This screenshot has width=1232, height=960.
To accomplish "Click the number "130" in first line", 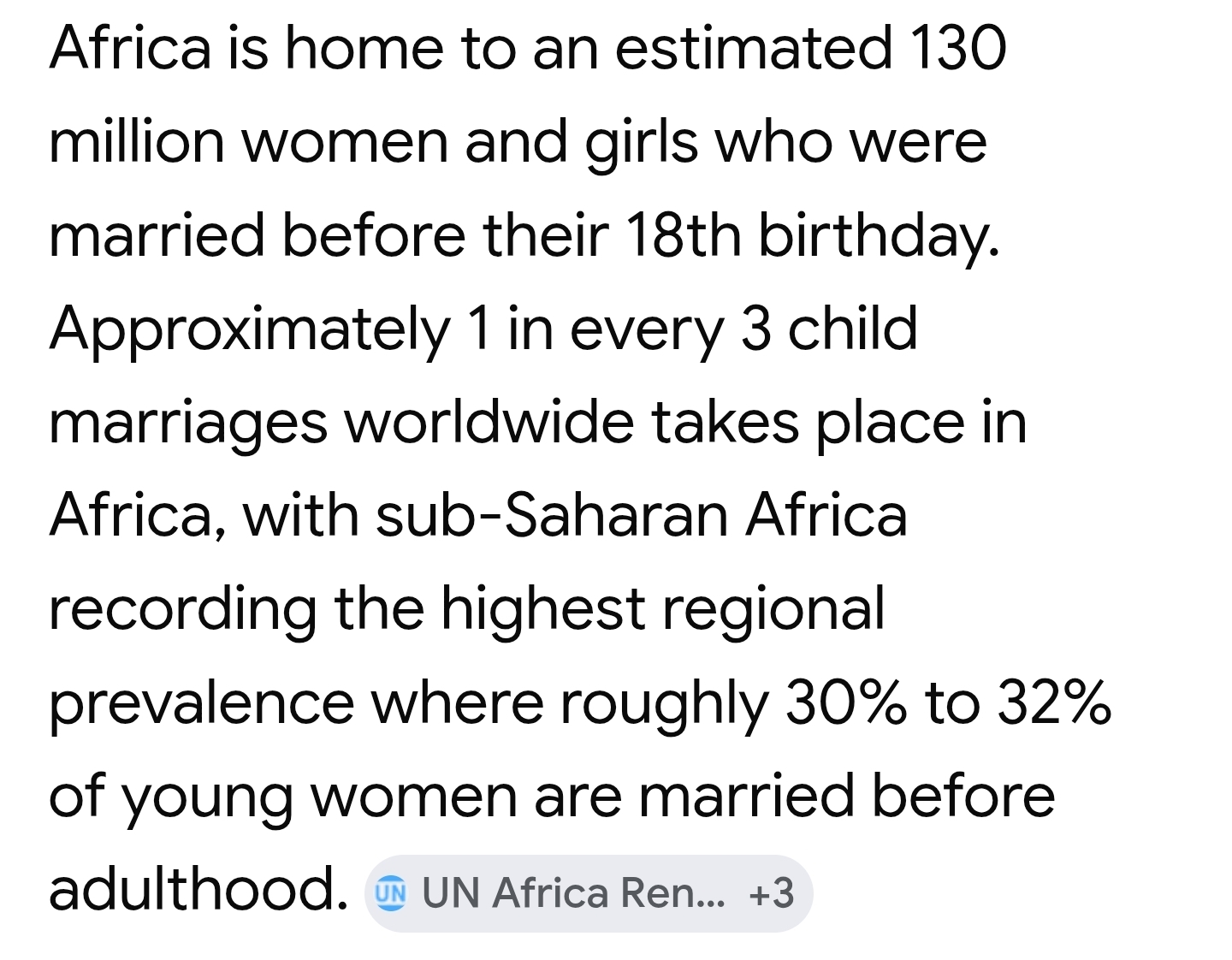I will pos(957,47).
